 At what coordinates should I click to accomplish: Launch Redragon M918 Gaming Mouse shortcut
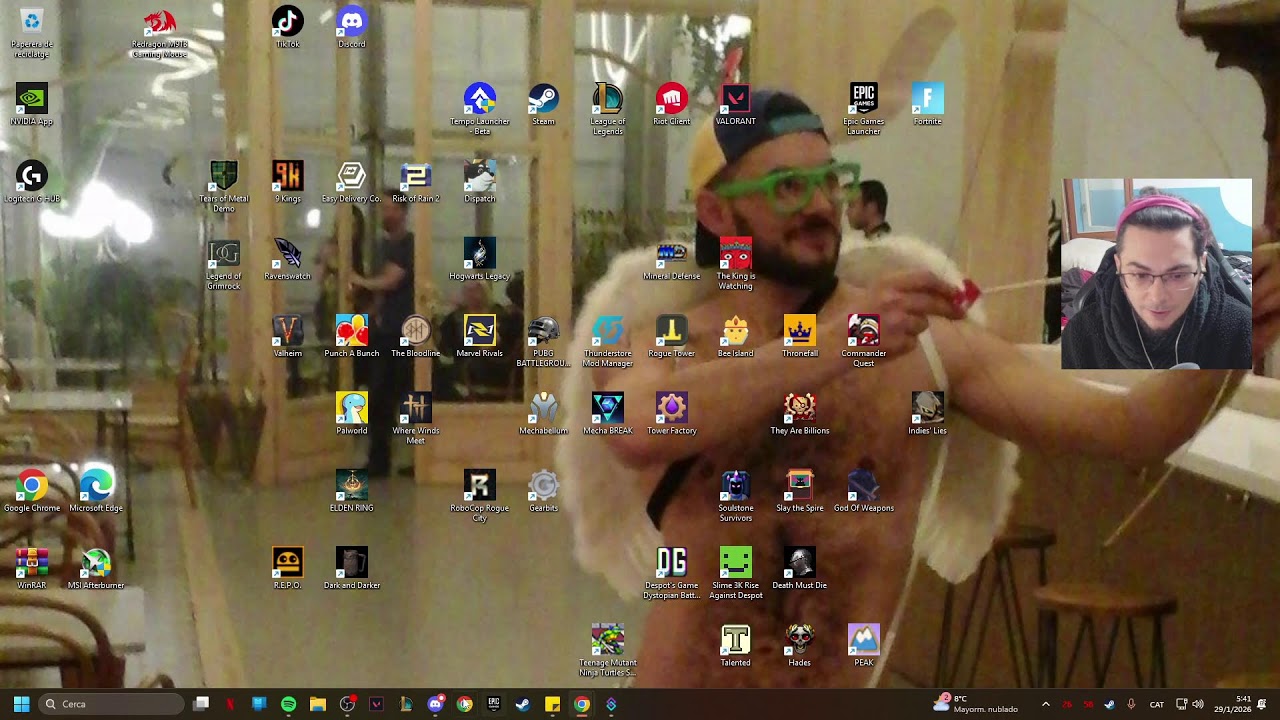[159, 33]
